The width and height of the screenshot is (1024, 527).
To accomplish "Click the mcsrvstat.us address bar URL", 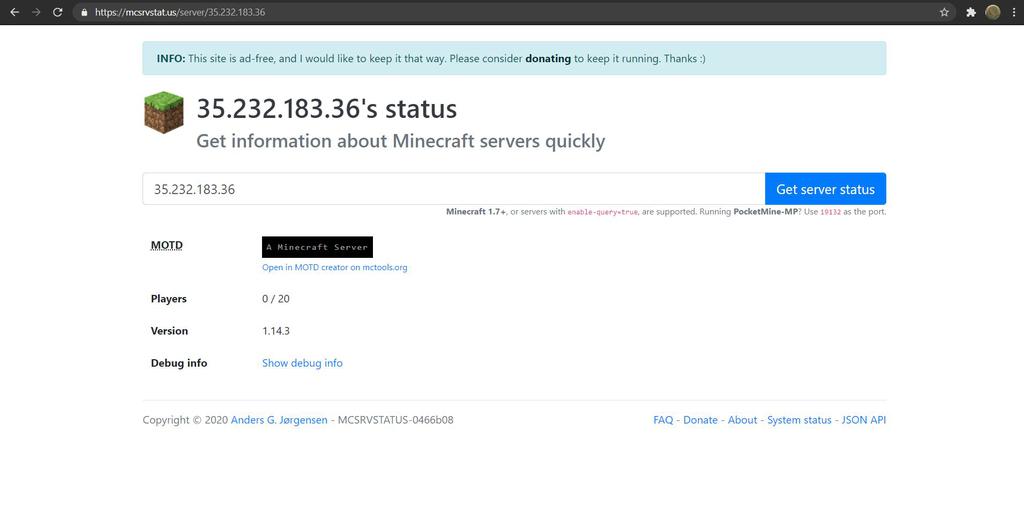I will click(x=180, y=12).
